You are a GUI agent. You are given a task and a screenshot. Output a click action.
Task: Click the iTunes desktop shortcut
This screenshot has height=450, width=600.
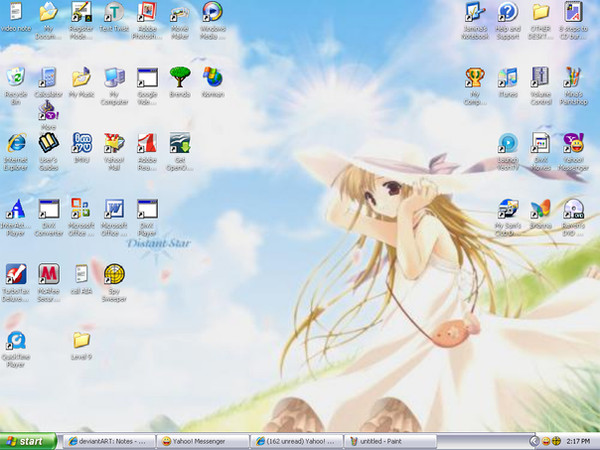(x=508, y=78)
